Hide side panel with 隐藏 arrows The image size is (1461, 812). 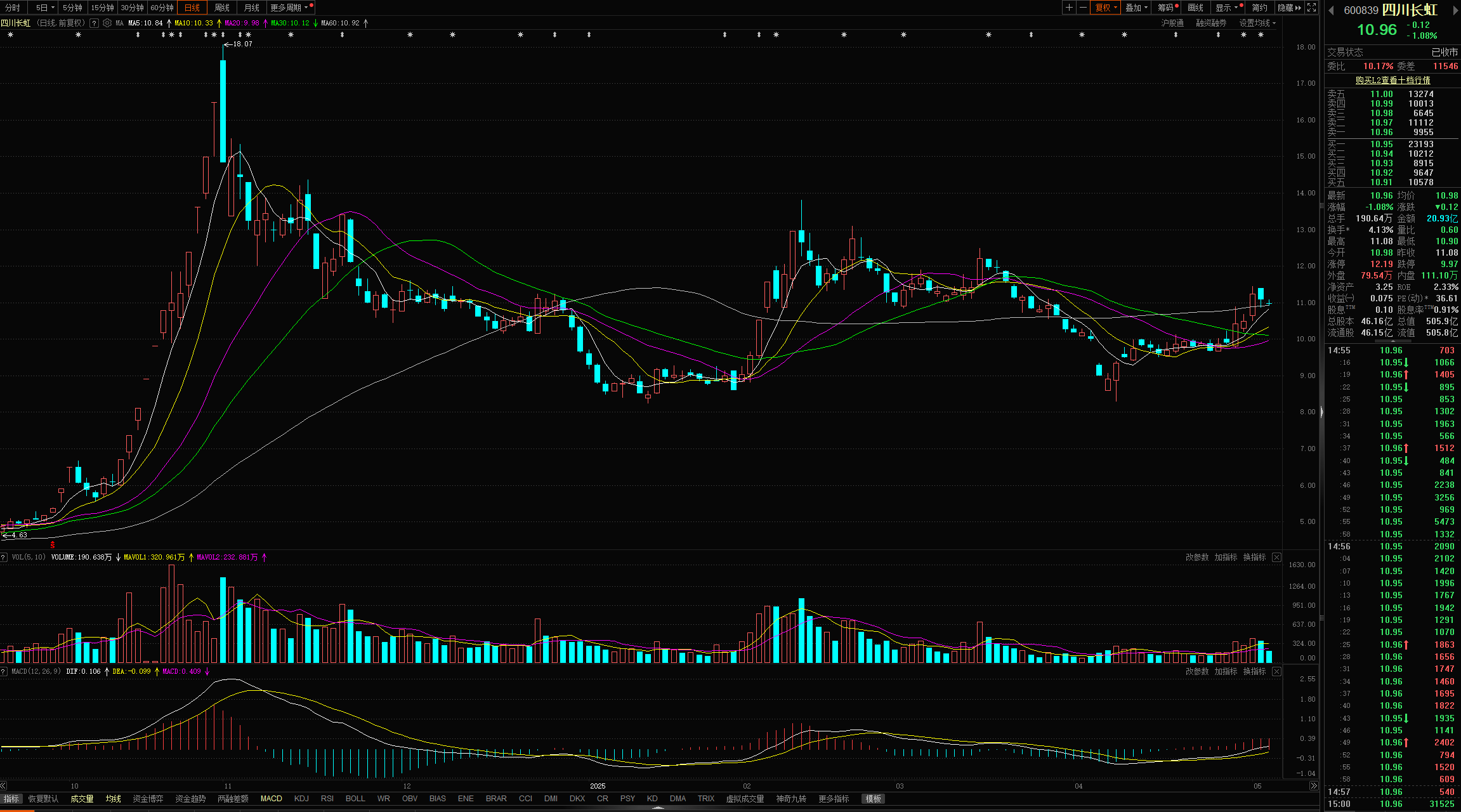[1290, 8]
